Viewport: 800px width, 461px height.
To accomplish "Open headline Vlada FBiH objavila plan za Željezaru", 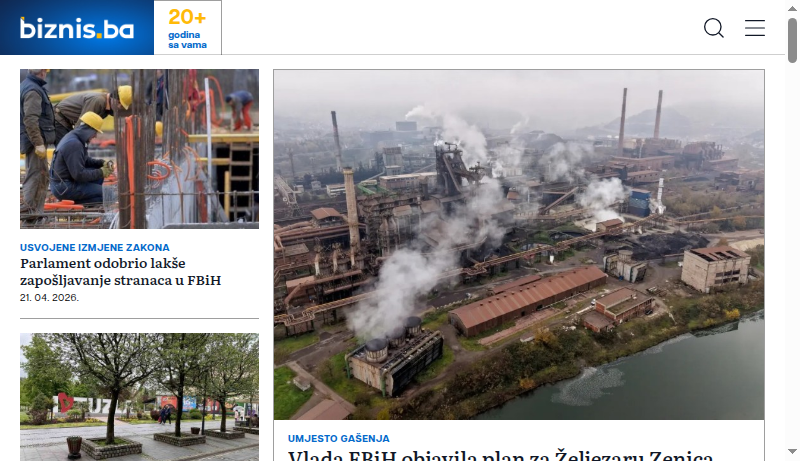I will pyautogui.click(x=501, y=455).
